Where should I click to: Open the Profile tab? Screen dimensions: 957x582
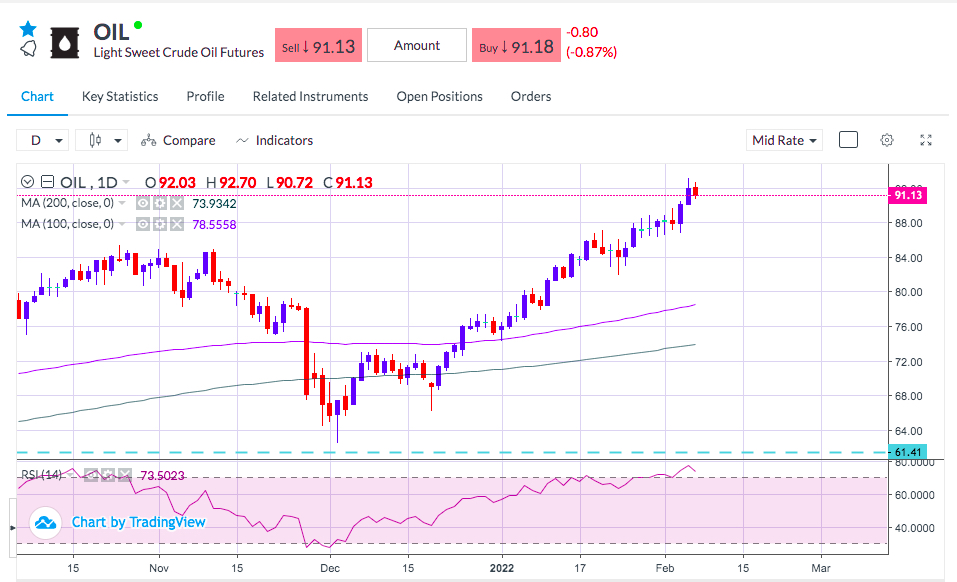tap(205, 96)
